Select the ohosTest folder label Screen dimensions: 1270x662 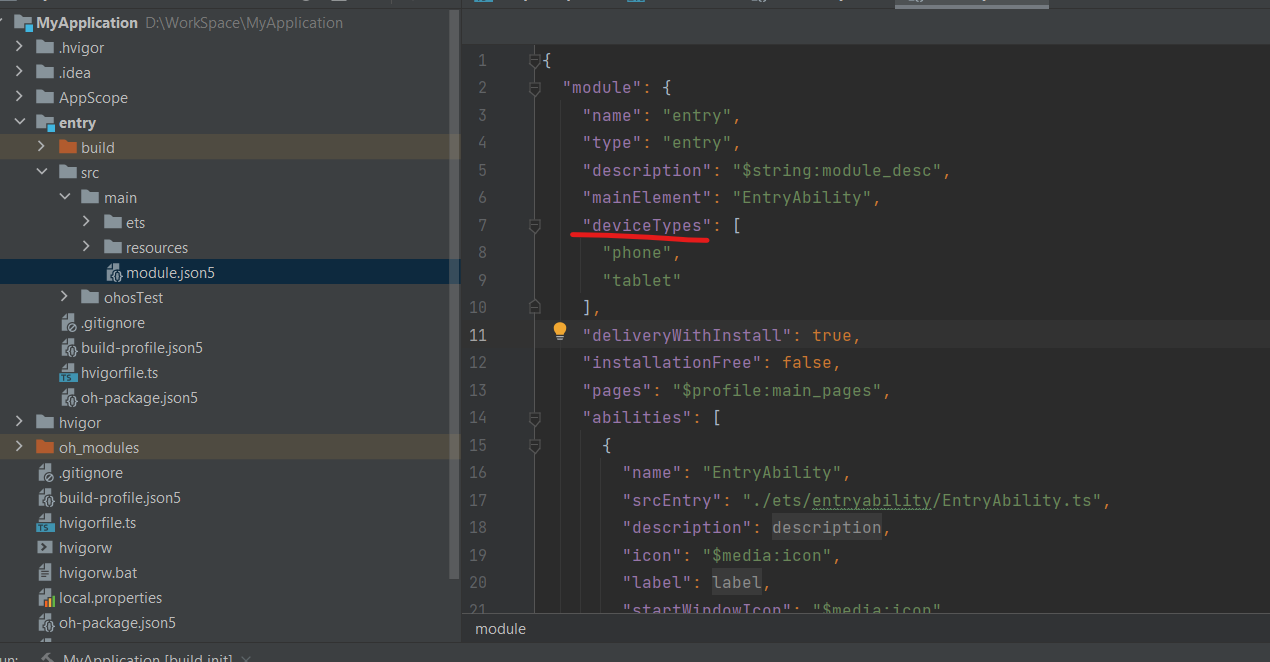[x=134, y=297]
